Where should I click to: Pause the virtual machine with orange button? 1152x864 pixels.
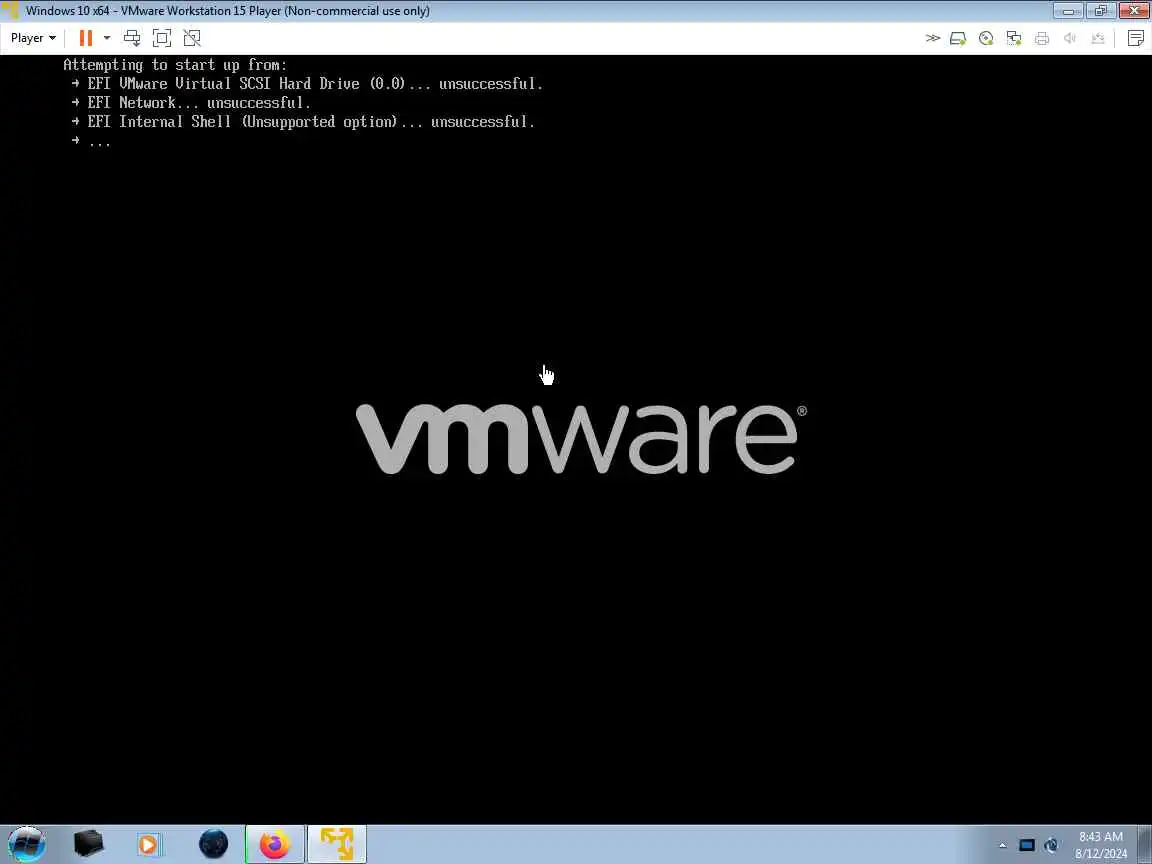pyautogui.click(x=86, y=38)
